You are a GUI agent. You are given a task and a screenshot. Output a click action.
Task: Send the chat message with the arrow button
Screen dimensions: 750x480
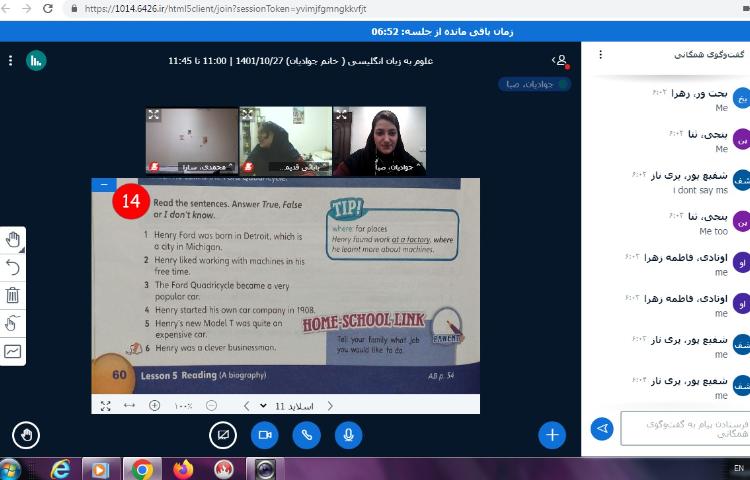click(602, 428)
